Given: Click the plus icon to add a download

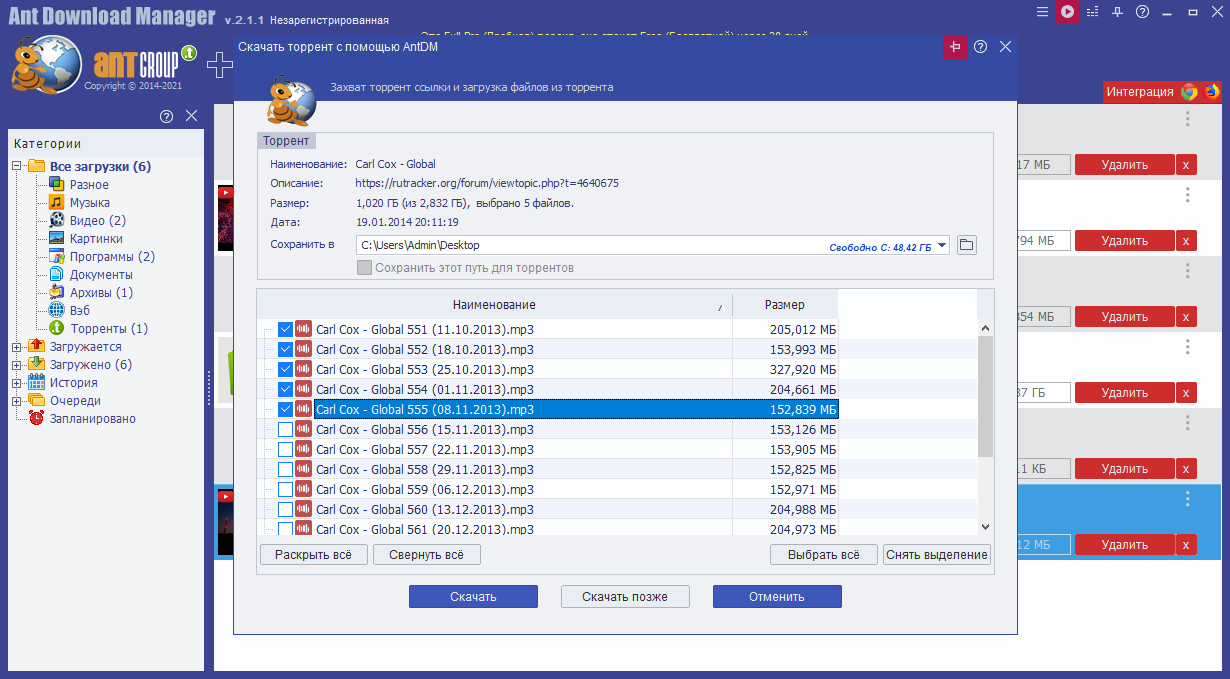Looking at the screenshot, I should click(218, 66).
